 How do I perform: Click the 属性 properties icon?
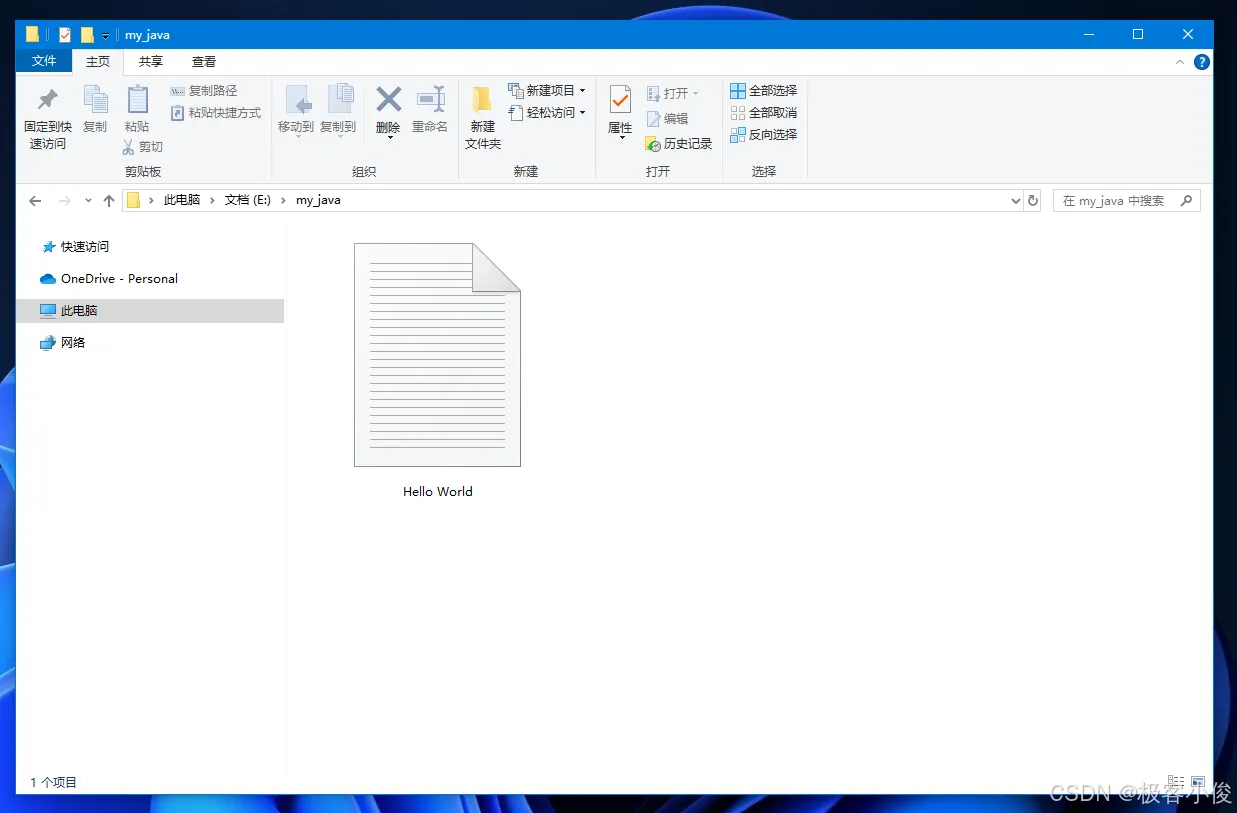click(x=620, y=100)
